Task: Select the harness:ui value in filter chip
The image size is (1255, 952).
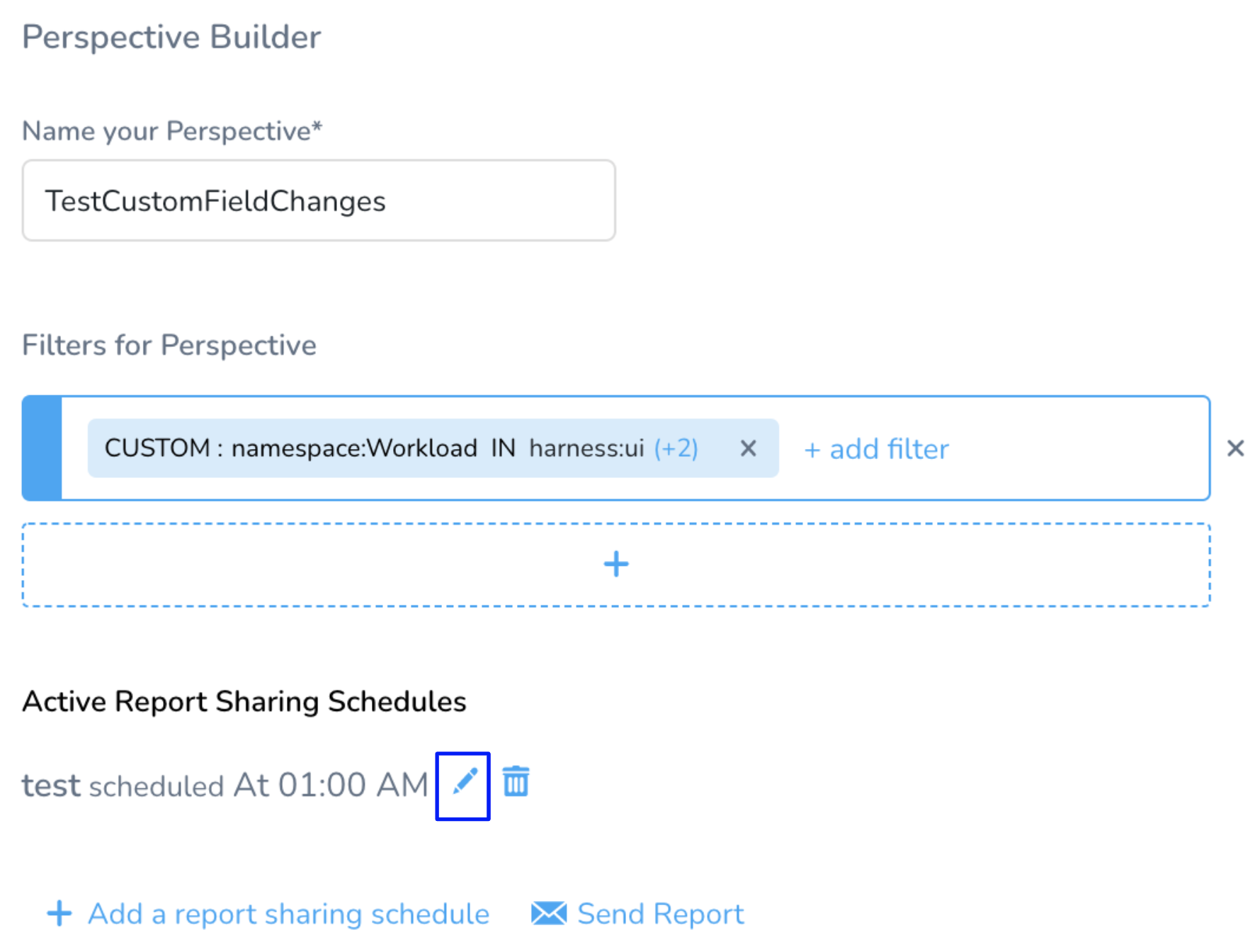Action: click(586, 448)
